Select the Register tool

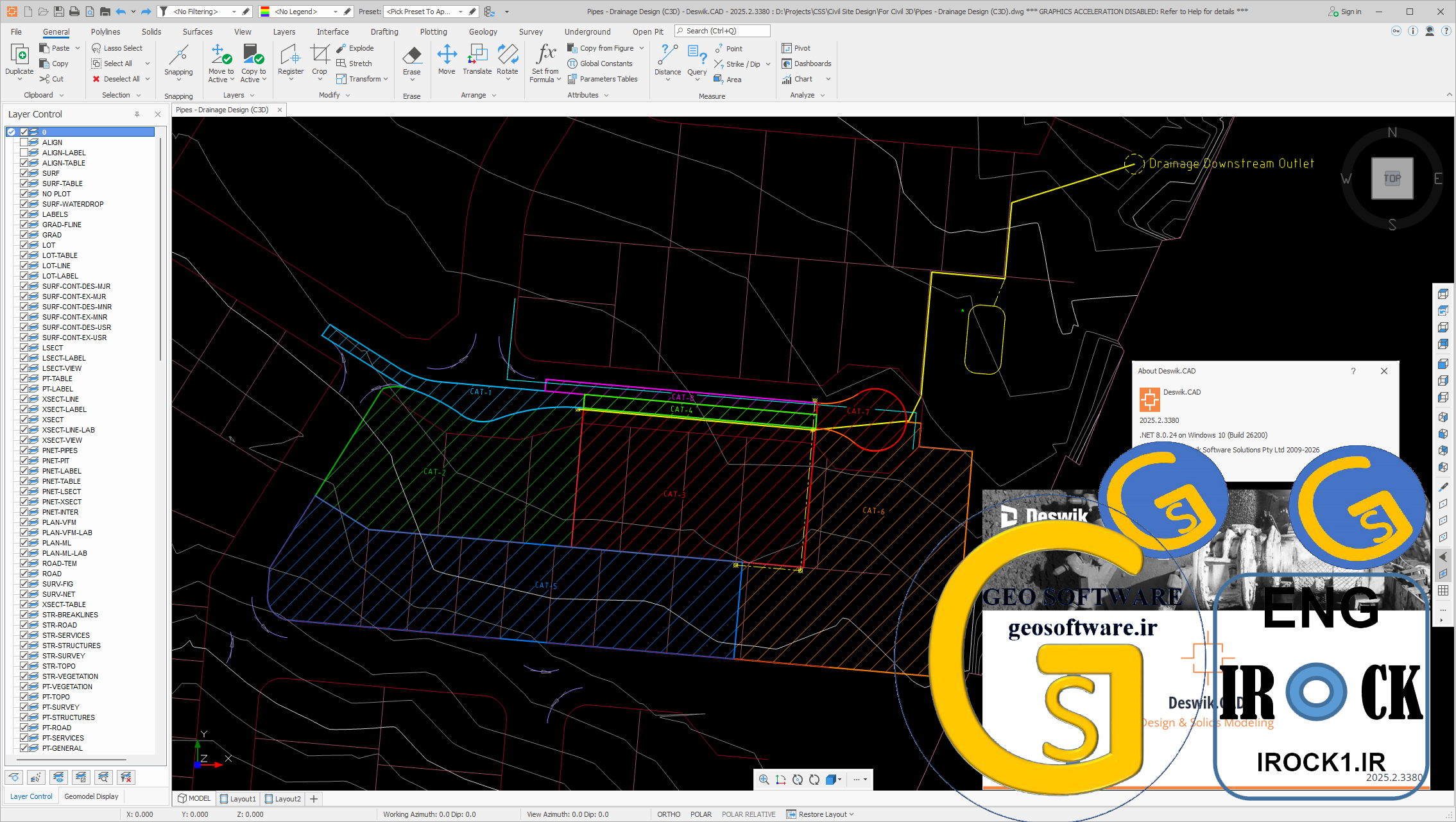[x=290, y=59]
